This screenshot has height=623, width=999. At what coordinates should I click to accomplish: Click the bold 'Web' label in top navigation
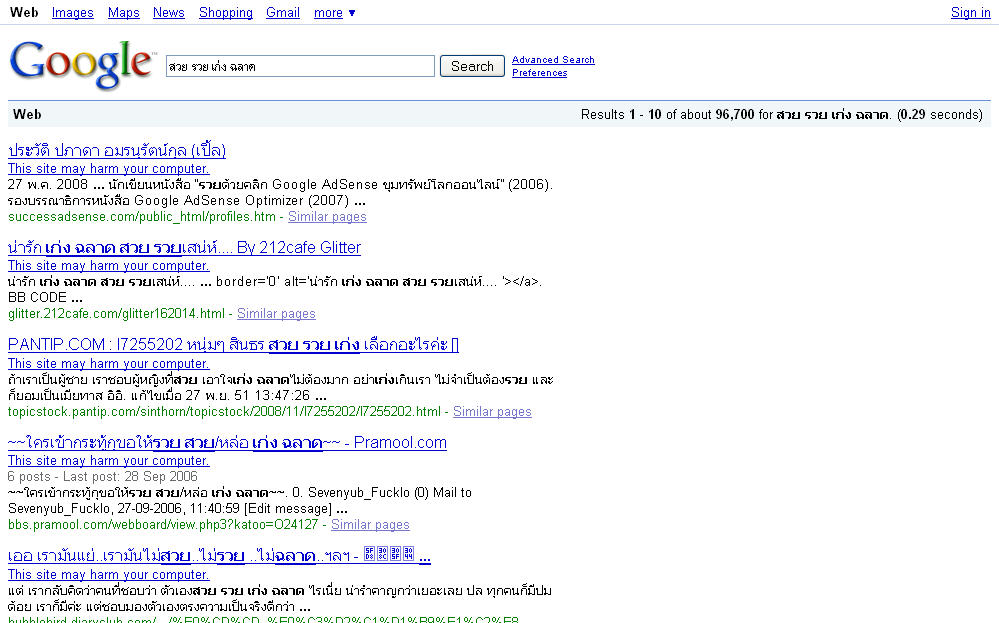pos(24,12)
